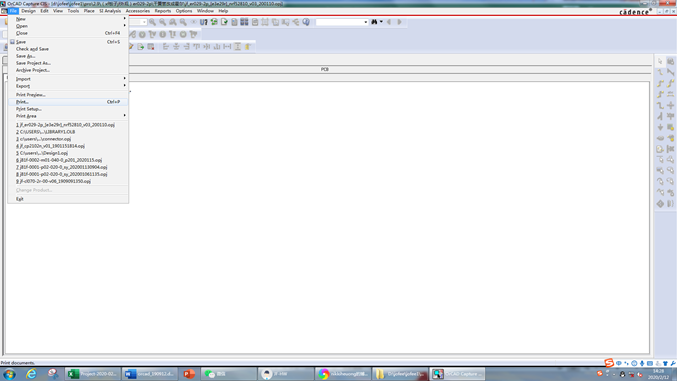Click the Distribute Vertically toolbar icon
Viewport: 677px width, 381px height.
click(237, 47)
